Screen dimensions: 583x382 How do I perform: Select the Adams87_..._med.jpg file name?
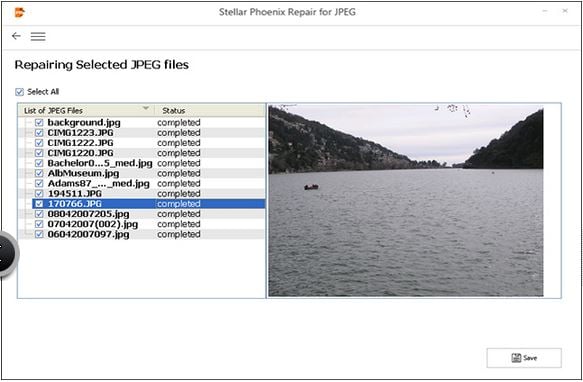pos(99,183)
